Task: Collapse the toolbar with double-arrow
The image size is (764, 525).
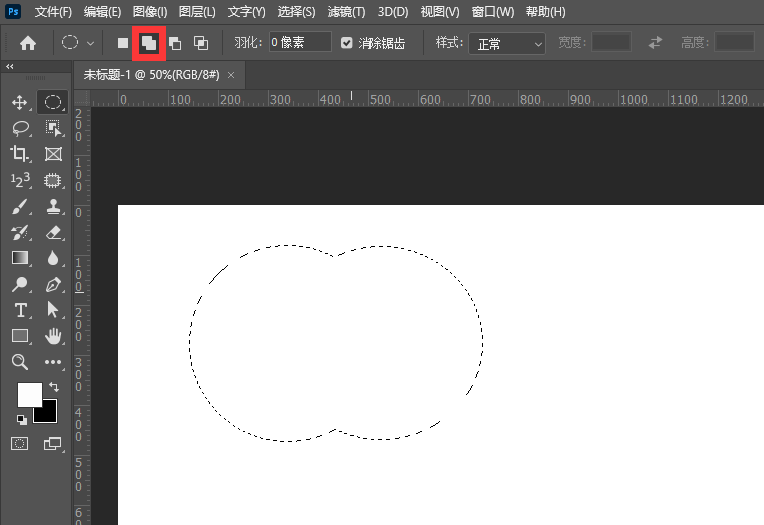Action: click(10, 67)
